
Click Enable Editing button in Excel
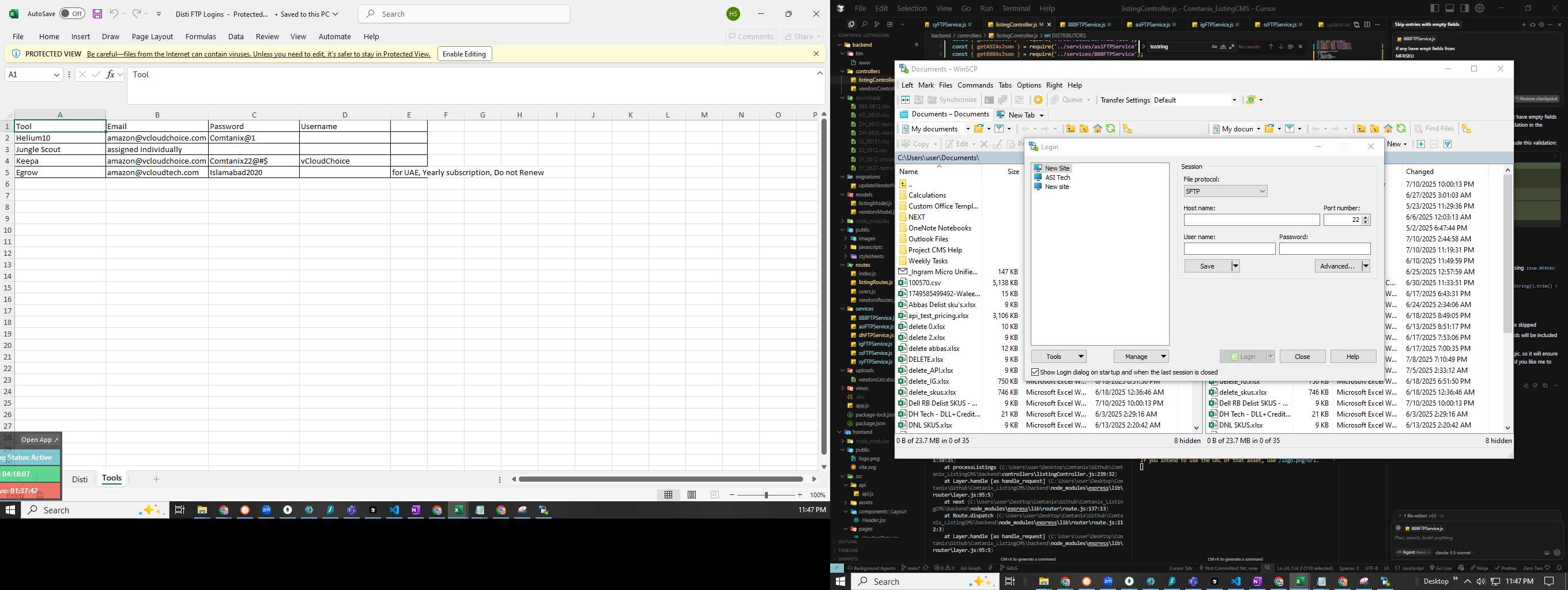coord(465,54)
